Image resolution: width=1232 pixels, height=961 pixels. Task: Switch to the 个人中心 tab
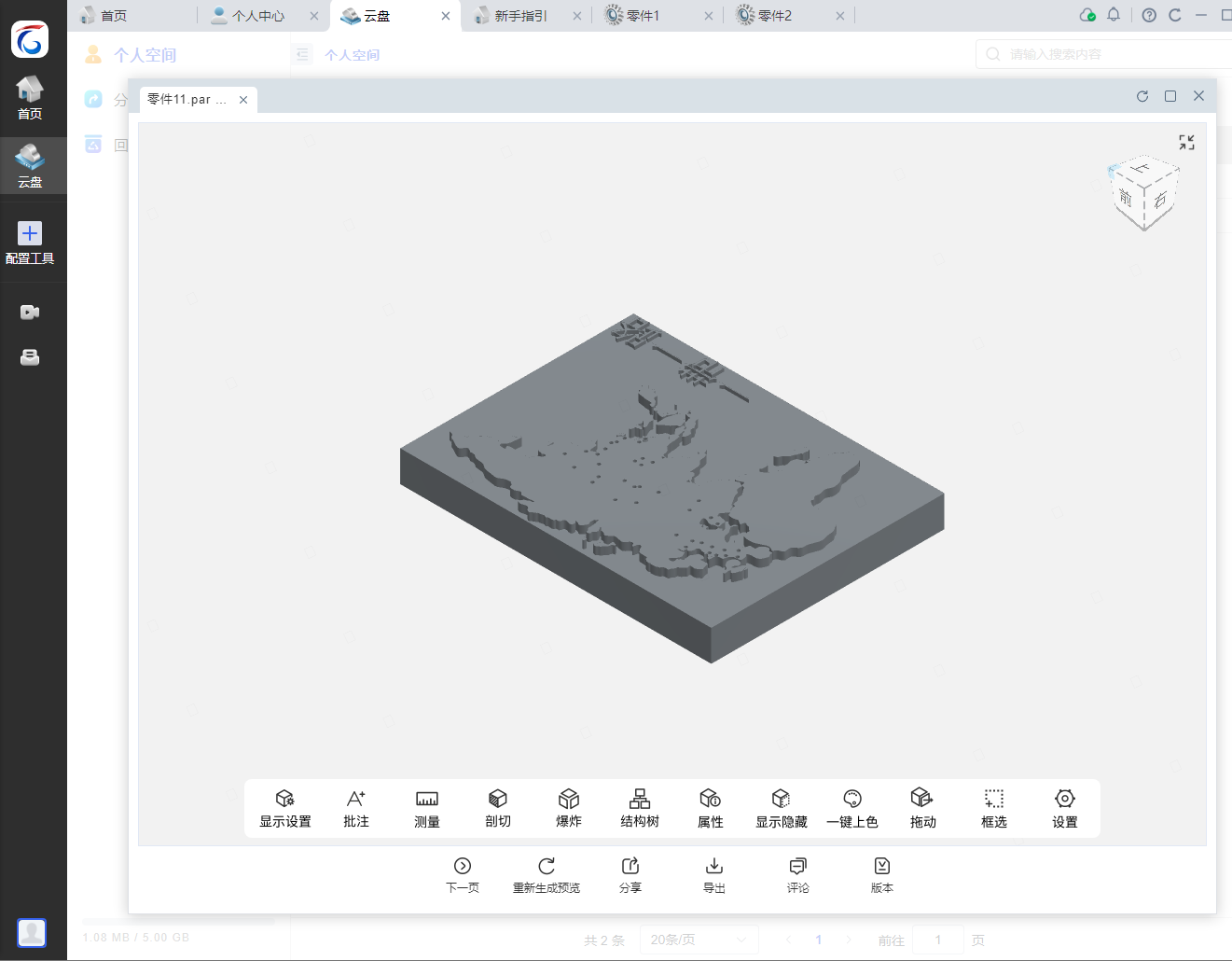(258, 16)
